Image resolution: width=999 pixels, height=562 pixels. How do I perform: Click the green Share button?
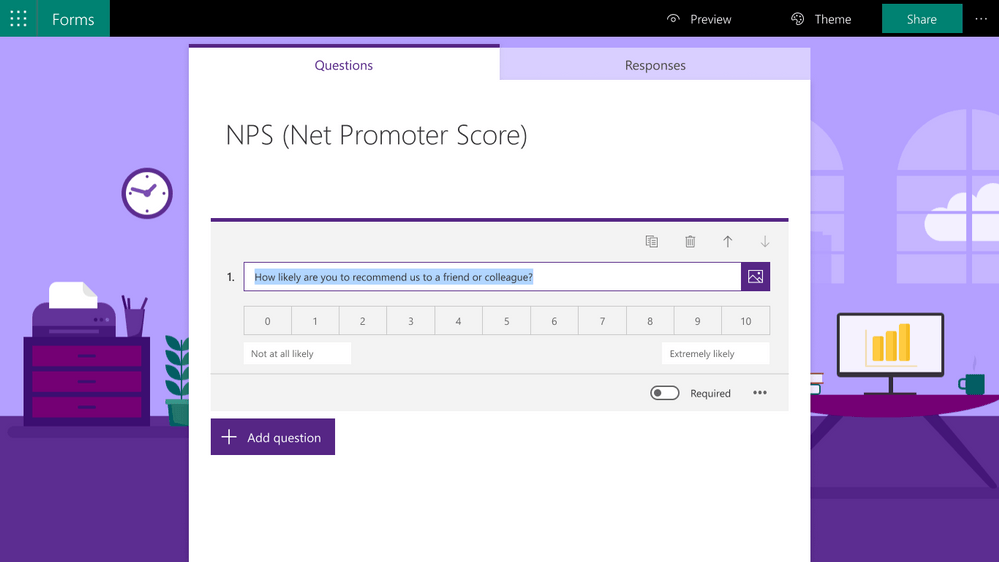pyautogui.click(x=922, y=18)
